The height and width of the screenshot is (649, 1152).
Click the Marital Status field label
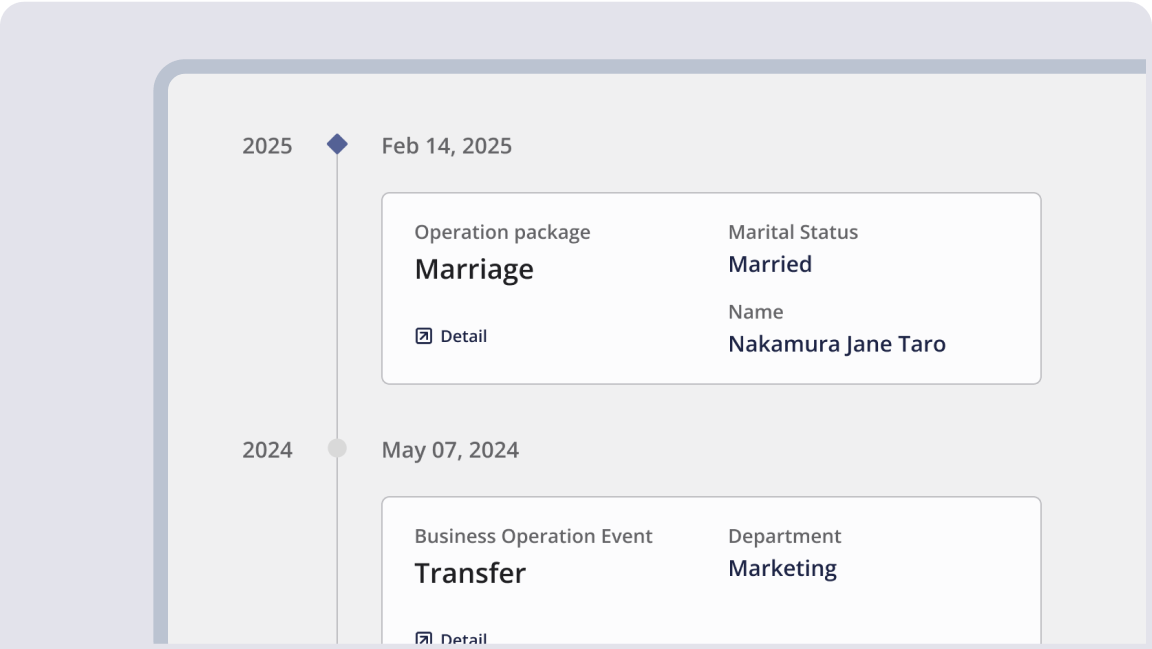(x=793, y=232)
